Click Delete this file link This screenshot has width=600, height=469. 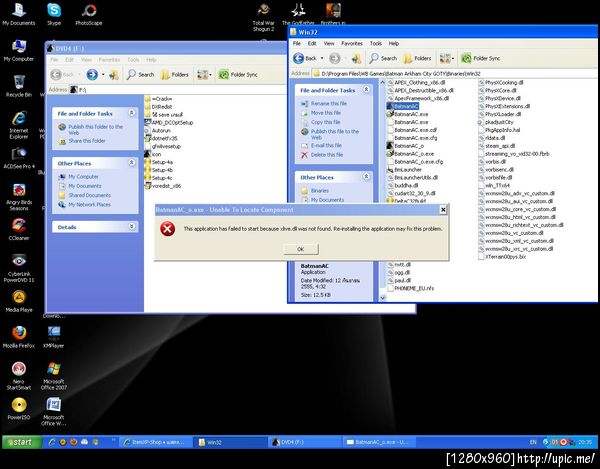tap(327, 155)
